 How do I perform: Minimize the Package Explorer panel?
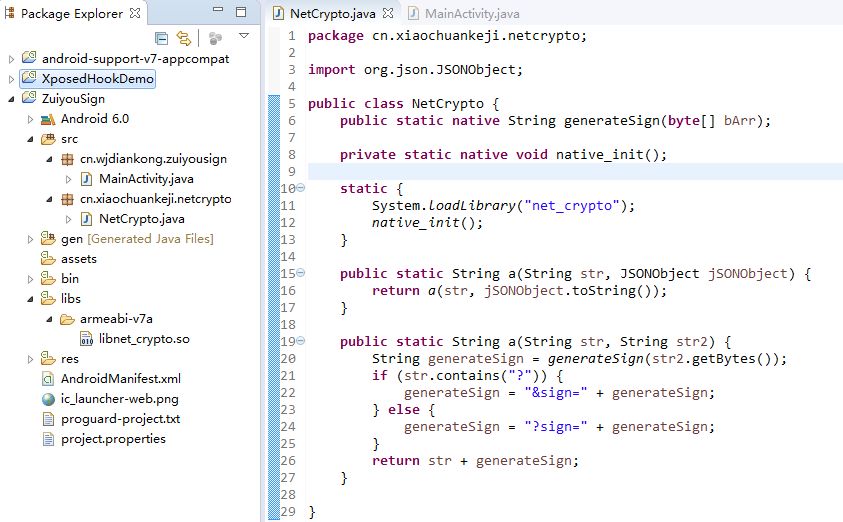point(218,10)
